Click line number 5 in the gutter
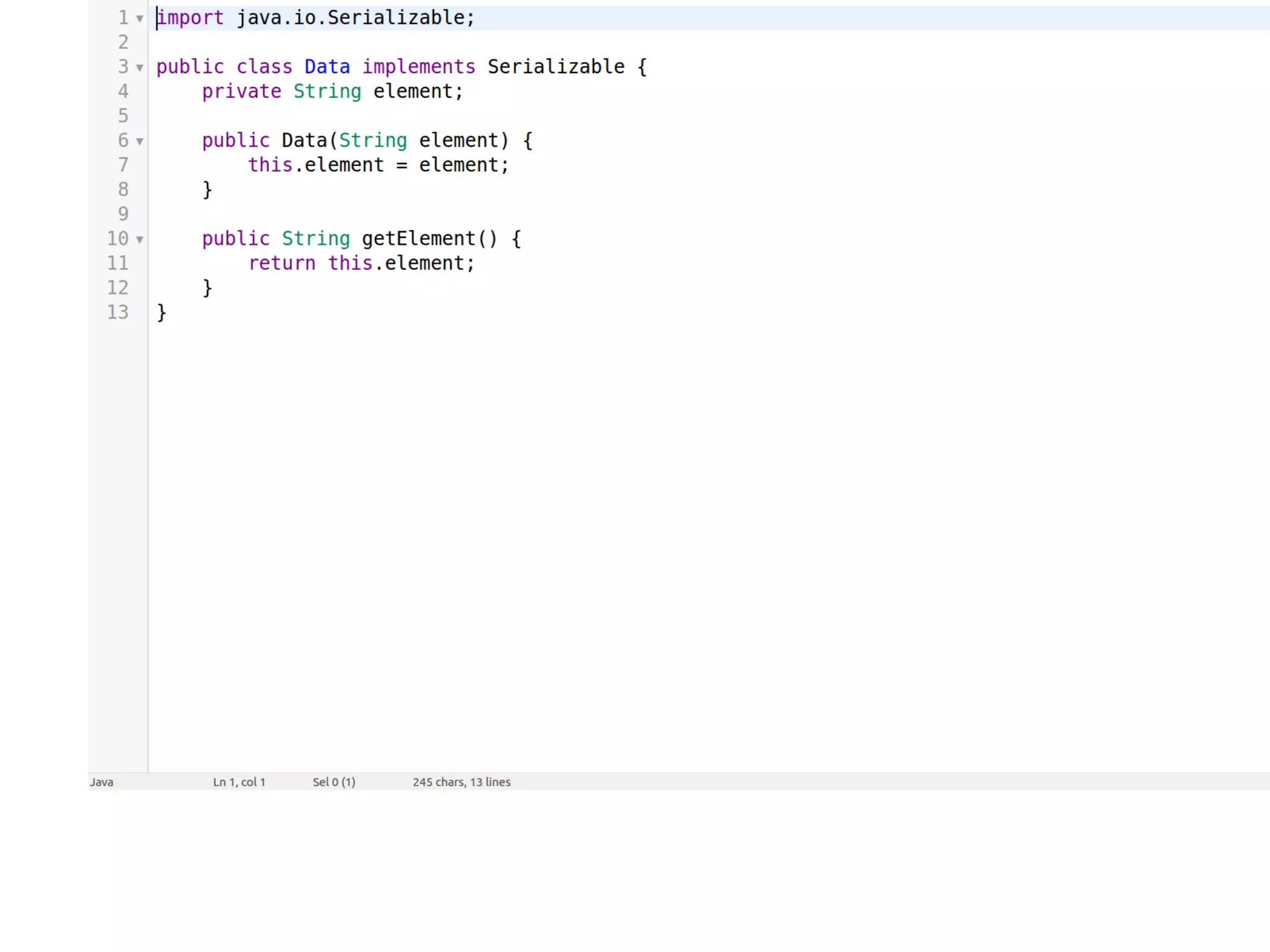The image size is (1270, 952). pyautogui.click(x=123, y=116)
